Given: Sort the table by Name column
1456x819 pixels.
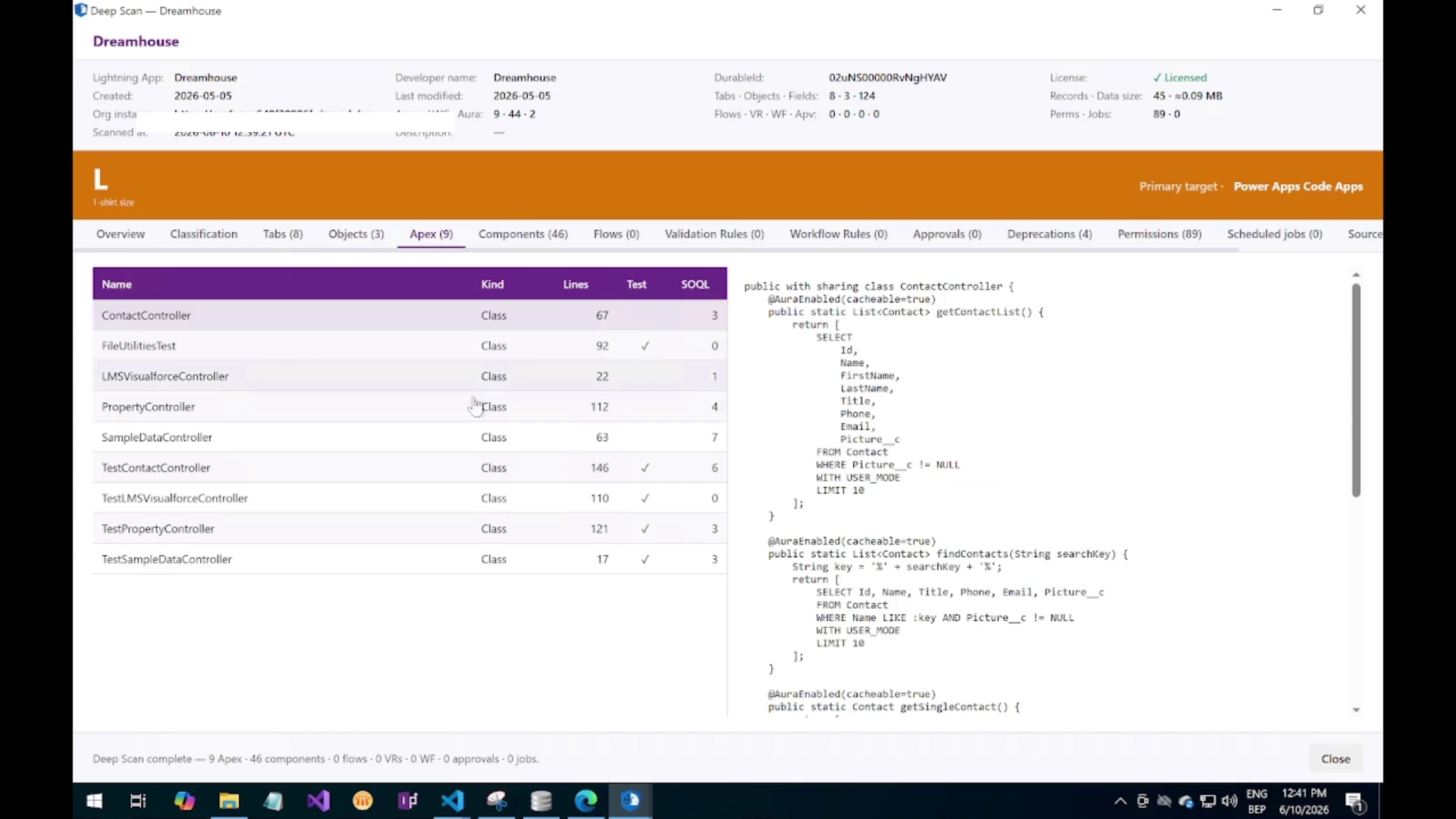Looking at the screenshot, I should (x=117, y=284).
